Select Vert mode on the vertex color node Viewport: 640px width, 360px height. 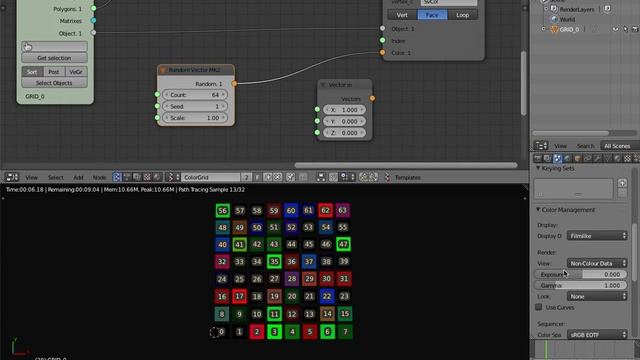[x=402, y=15]
